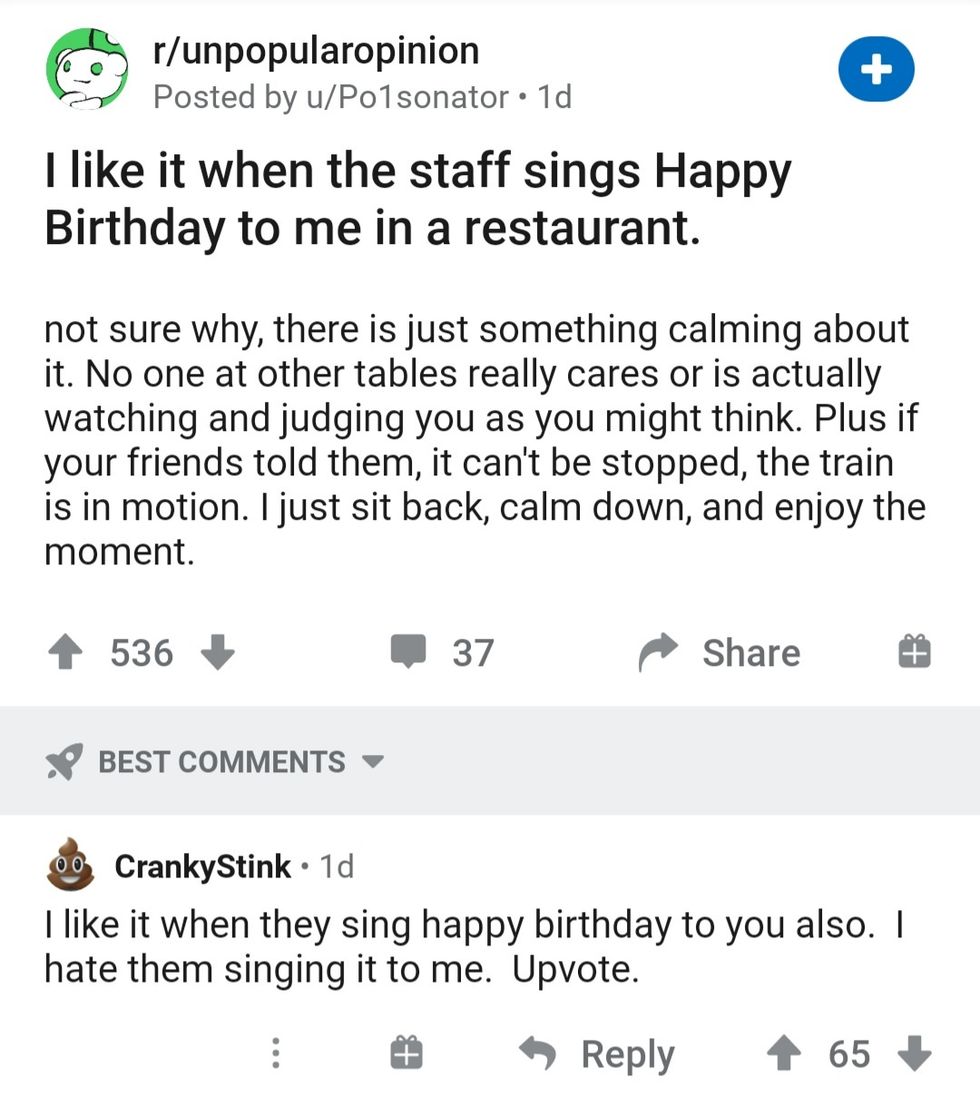The height and width of the screenshot is (1097, 980).
Task: Open the r/unpopularopinion subreddit link
Action: [x=315, y=50]
